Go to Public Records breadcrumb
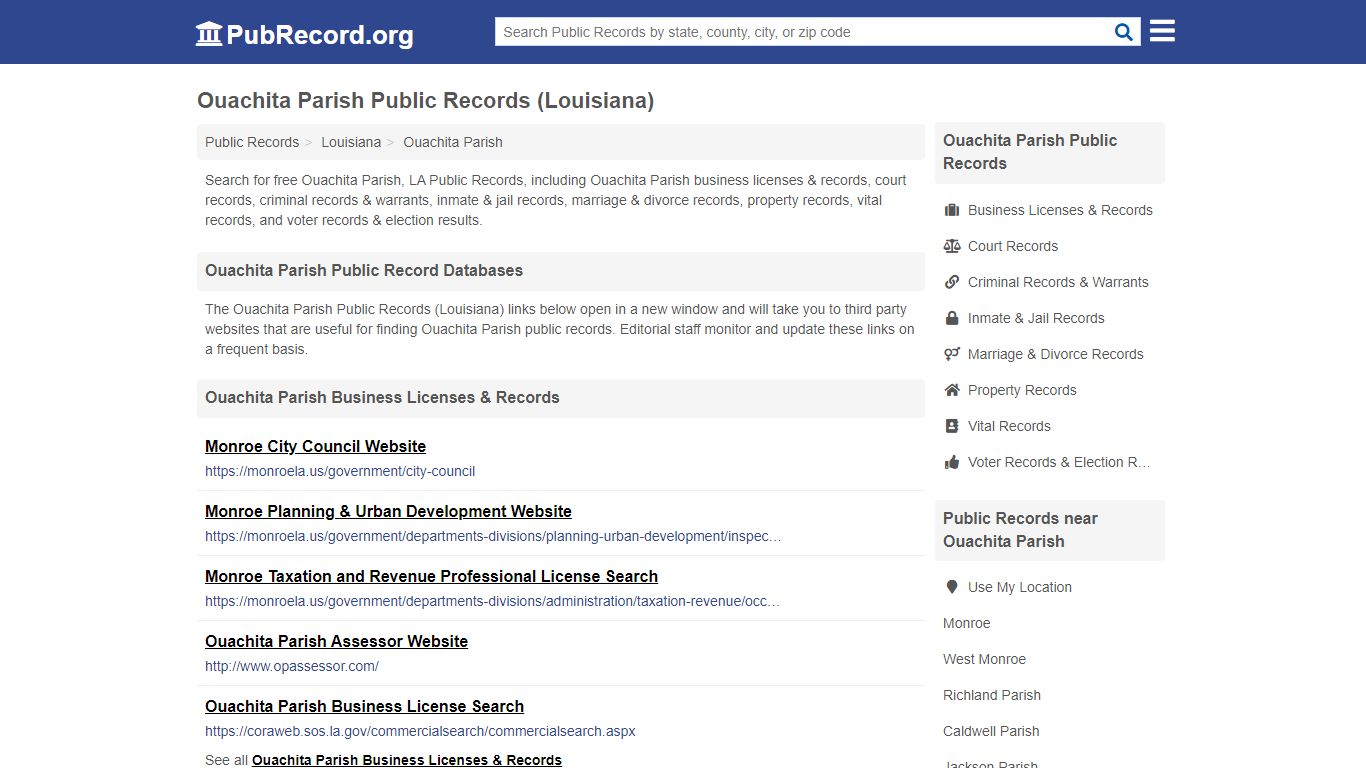Viewport: 1366px width, 768px height. pos(252,142)
